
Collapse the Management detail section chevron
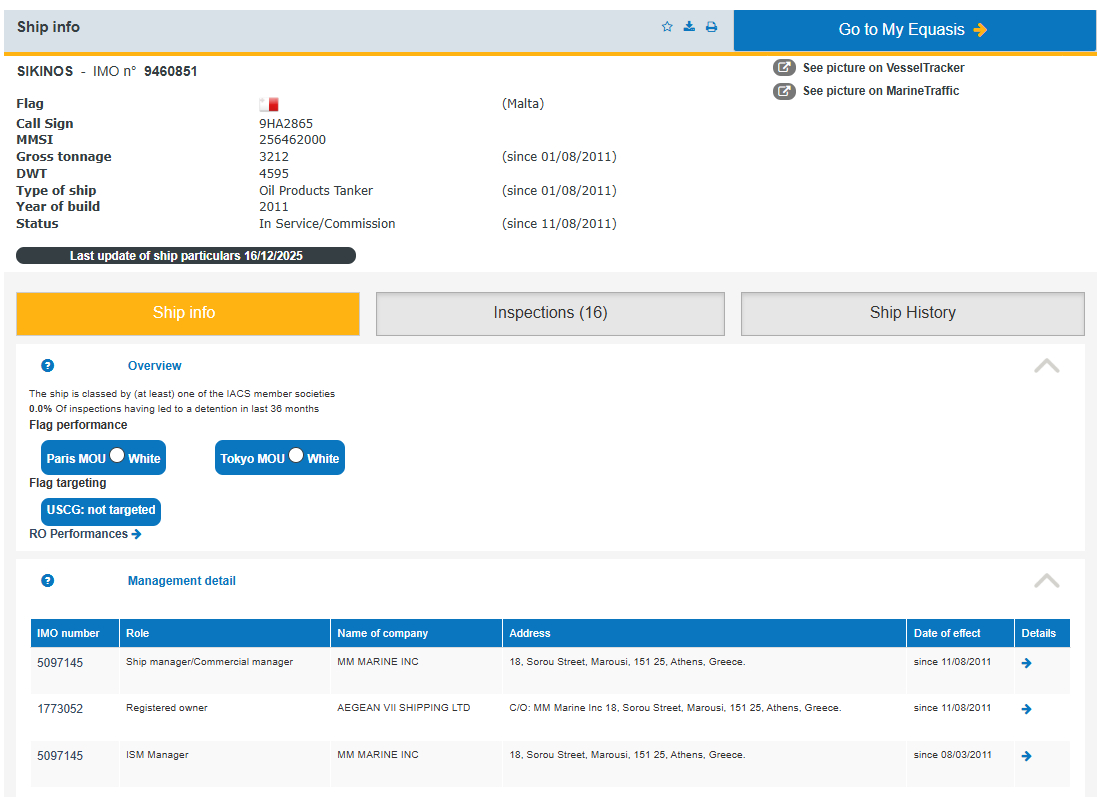pos(1046,581)
